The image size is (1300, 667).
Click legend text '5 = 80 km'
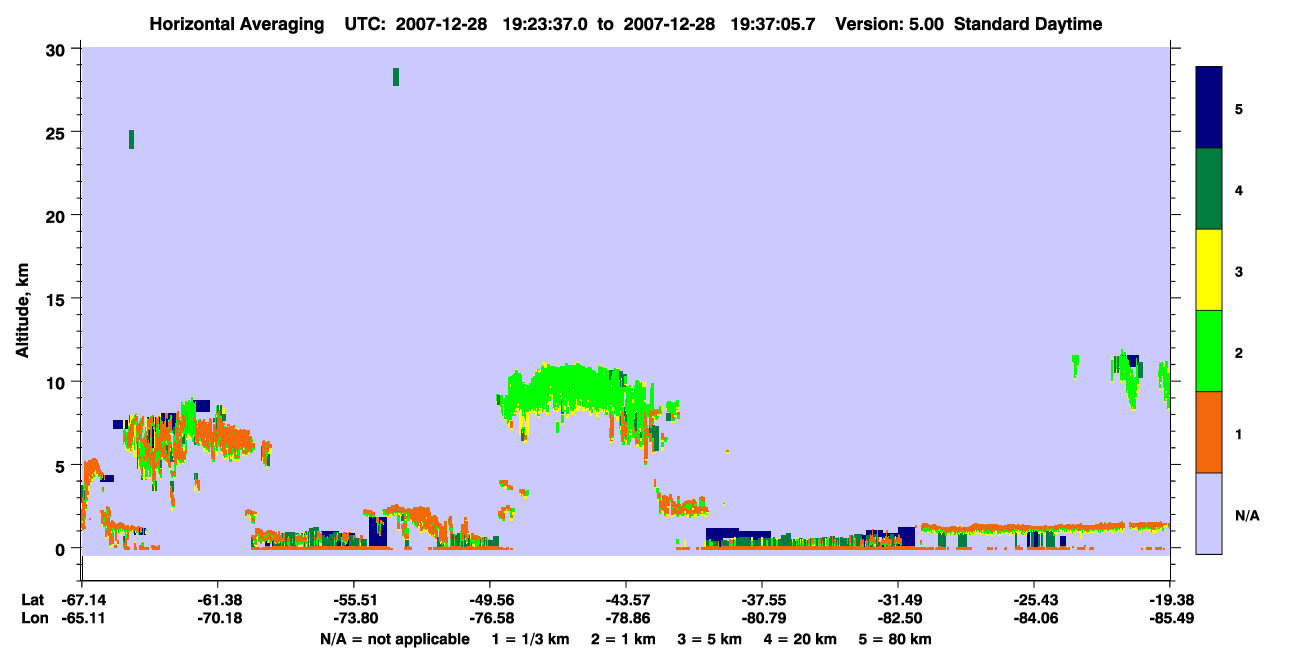tap(895, 639)
